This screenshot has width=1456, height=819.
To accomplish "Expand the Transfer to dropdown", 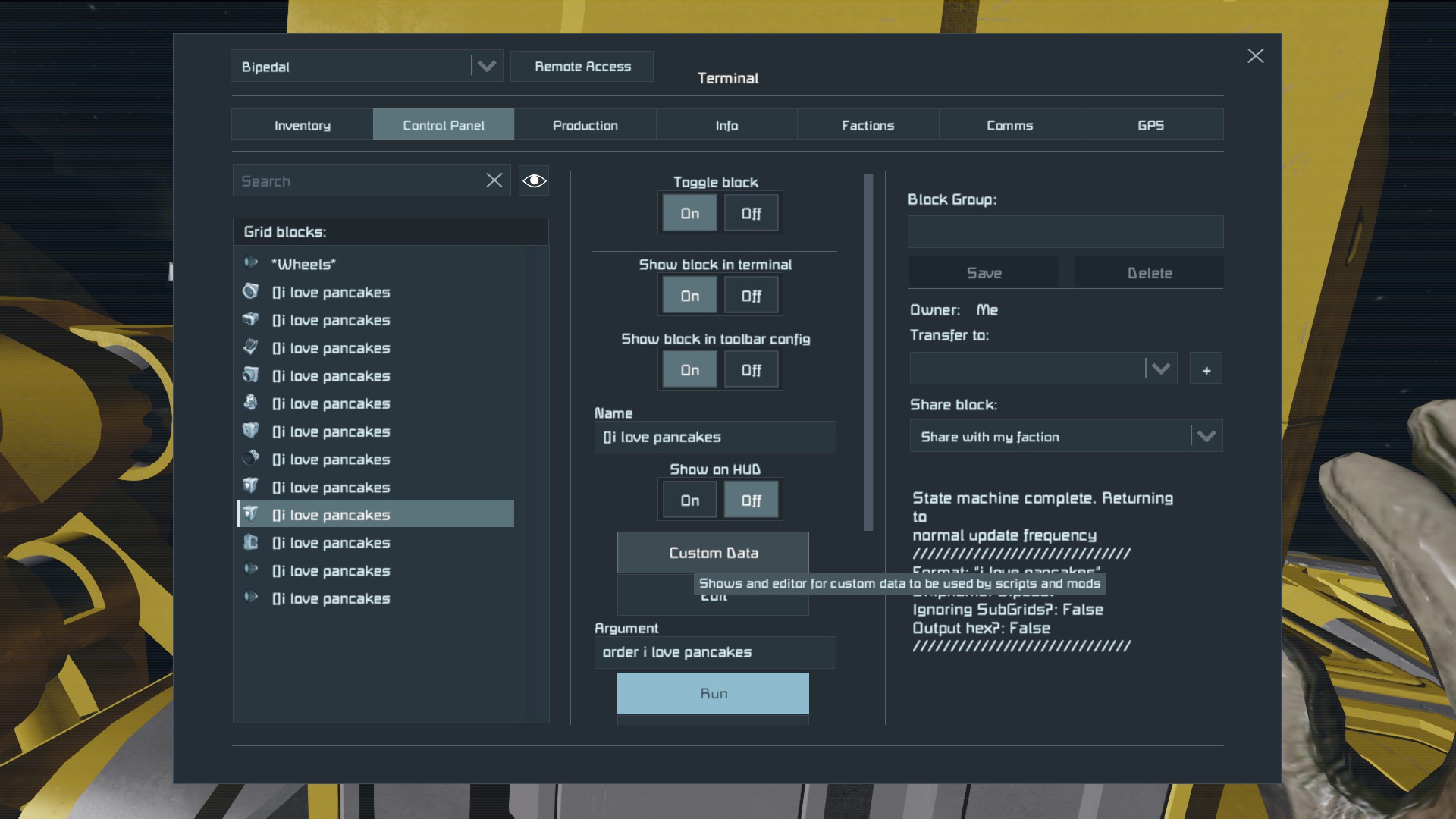I will [1160, 369].
